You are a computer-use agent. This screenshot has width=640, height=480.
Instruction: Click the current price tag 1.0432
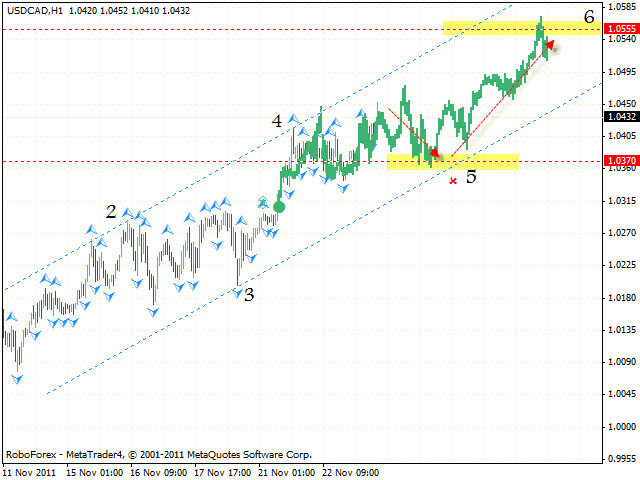pyautogui.click(x=621, y=116)
